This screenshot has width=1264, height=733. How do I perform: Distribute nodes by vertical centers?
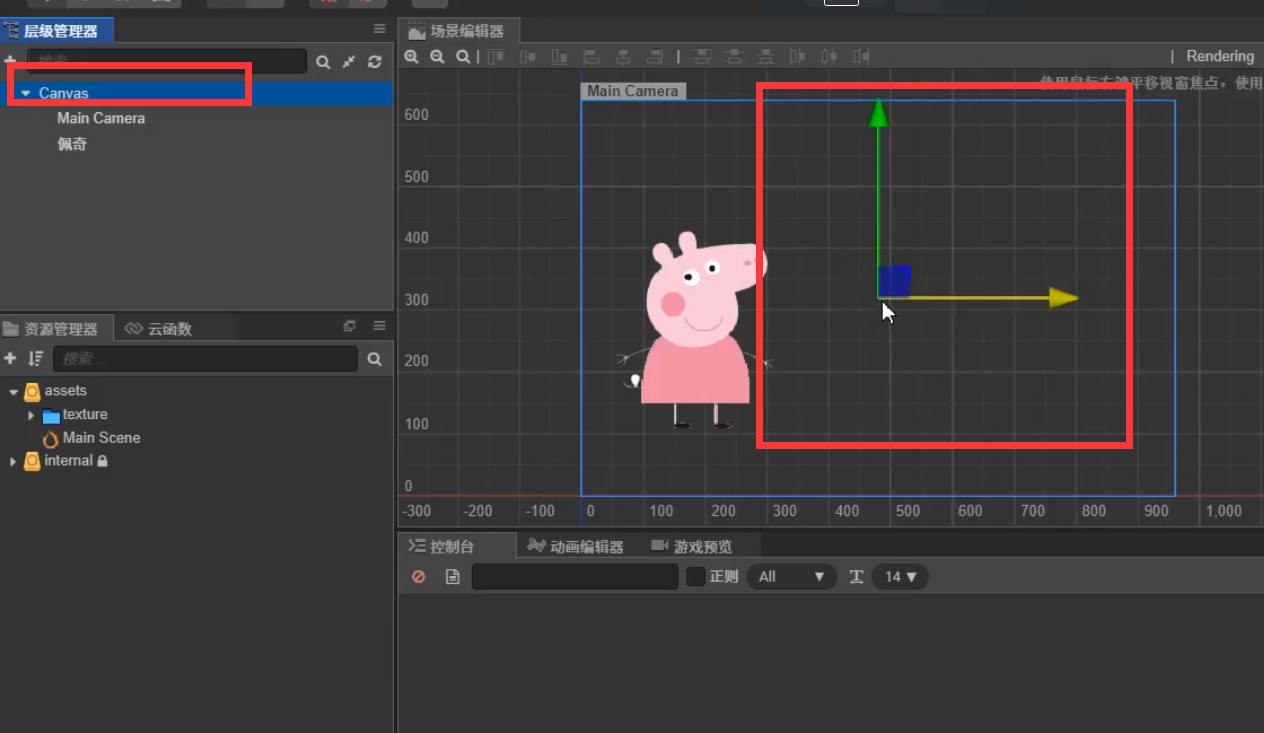click(734, 57)
